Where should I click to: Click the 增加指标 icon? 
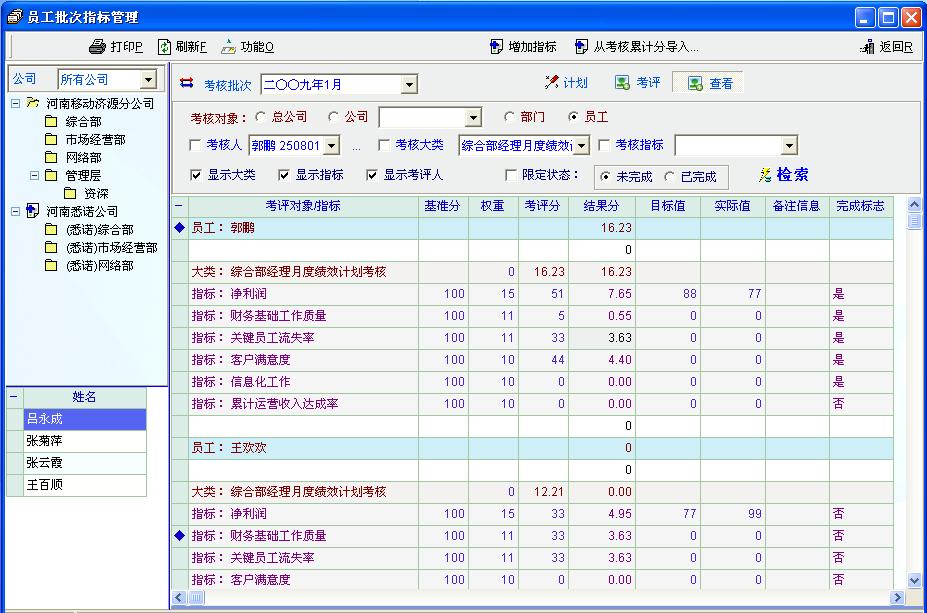click(x=497, y=47)
